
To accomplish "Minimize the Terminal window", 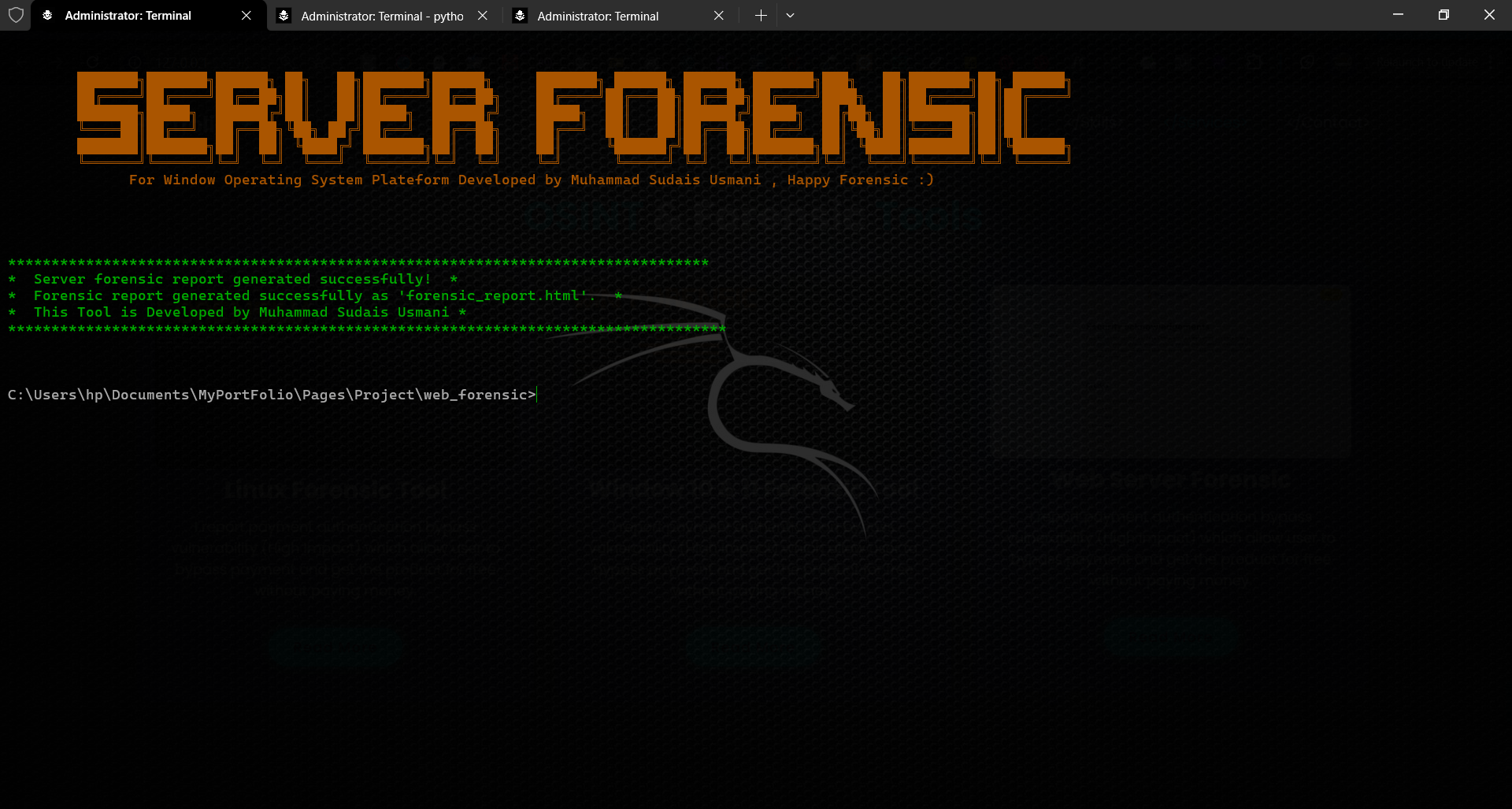I will 1398,15.
